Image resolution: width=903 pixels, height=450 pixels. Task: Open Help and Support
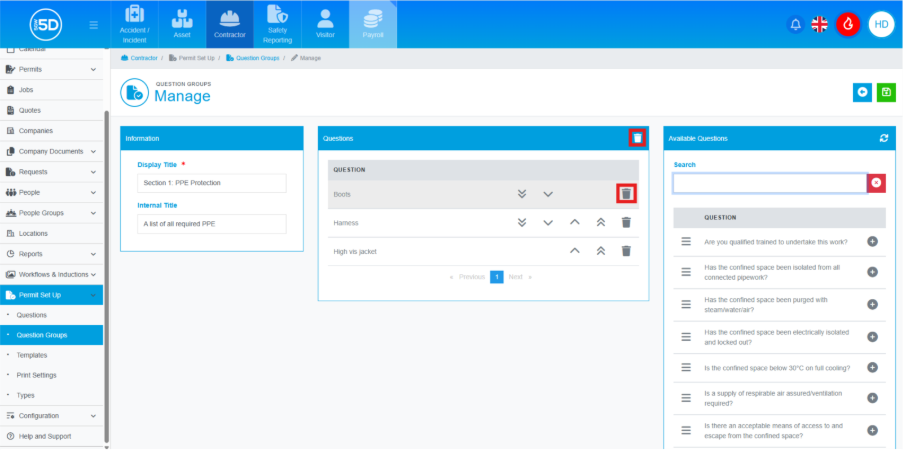pos(44,436)
